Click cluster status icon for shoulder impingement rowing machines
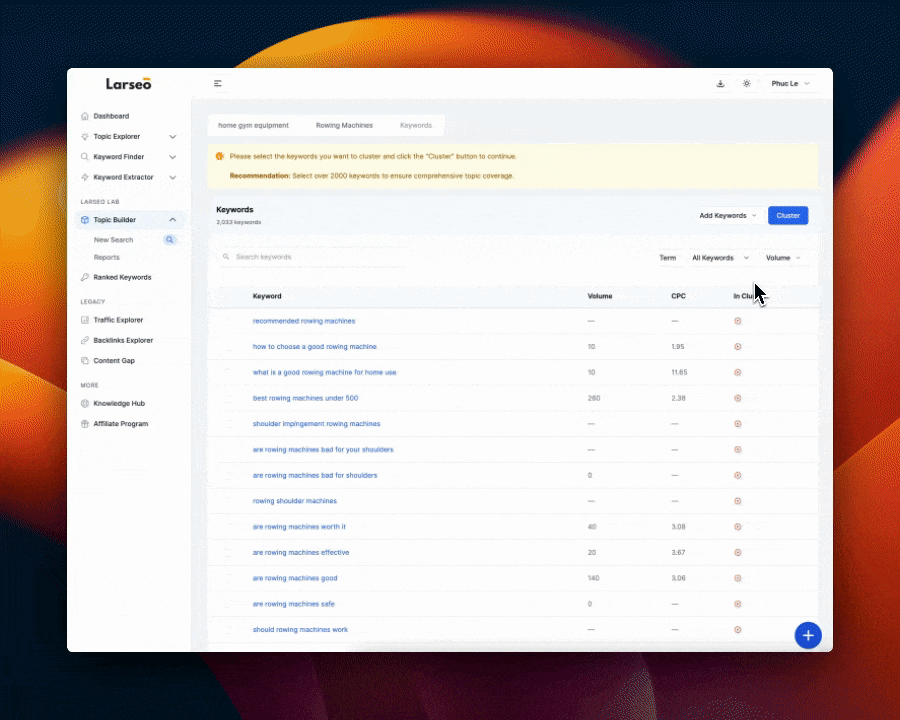This screenshot has height=720, width=900. coord(738,424)
